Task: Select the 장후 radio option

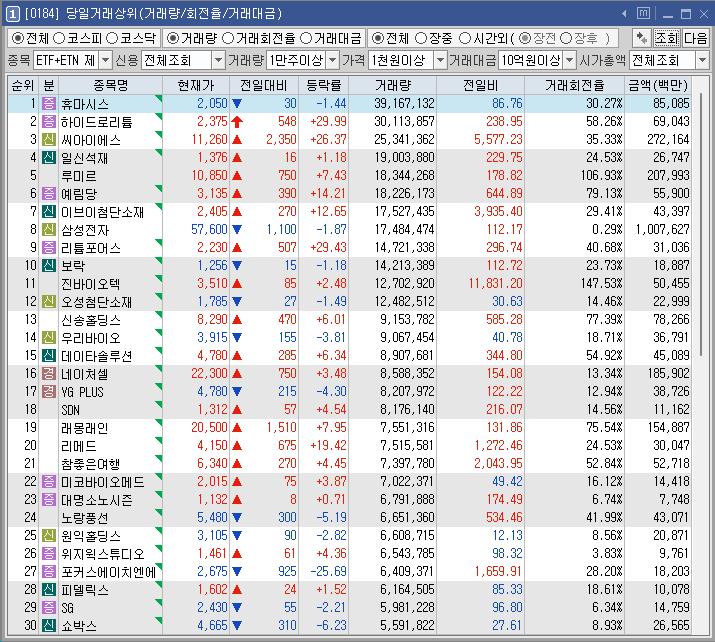Action: [x=566, y=38]
